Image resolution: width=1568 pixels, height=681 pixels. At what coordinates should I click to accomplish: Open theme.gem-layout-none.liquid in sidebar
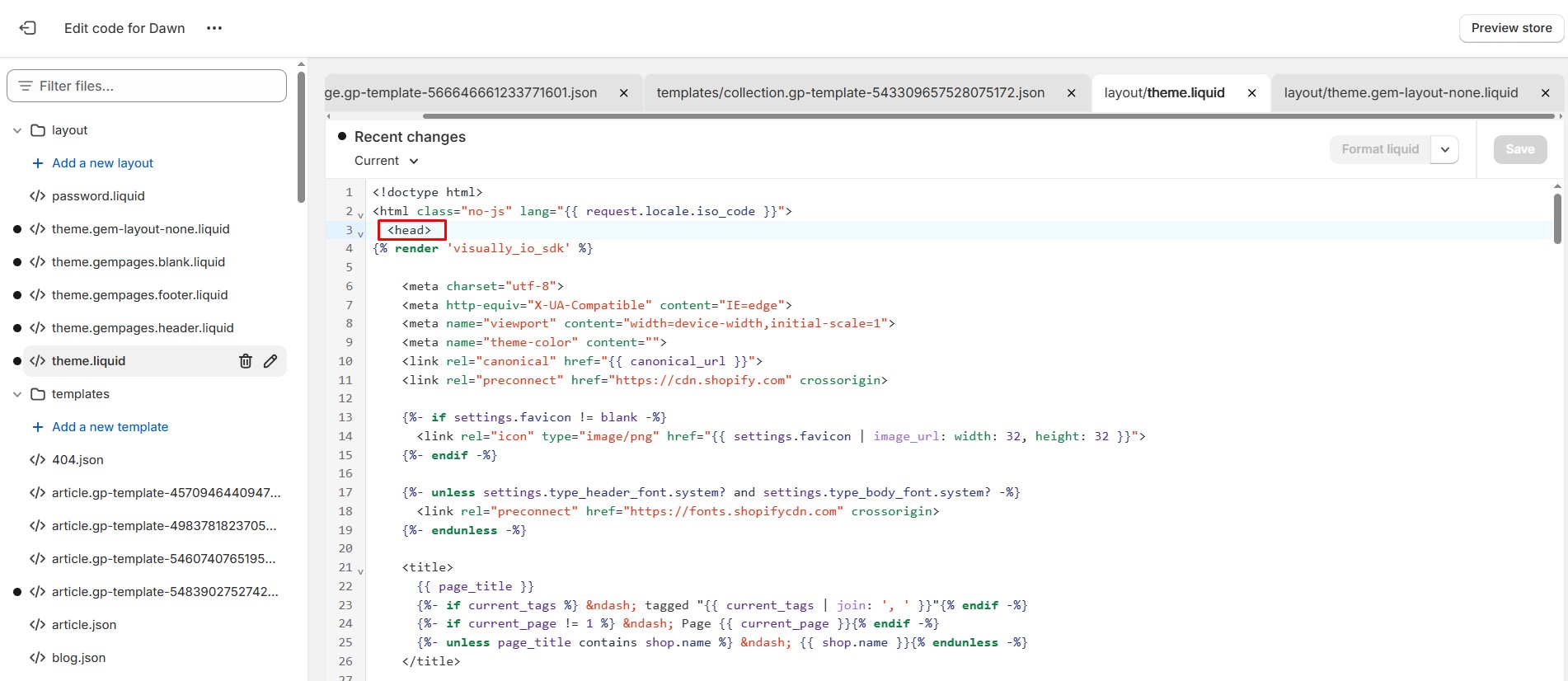(x=140, y=229)
